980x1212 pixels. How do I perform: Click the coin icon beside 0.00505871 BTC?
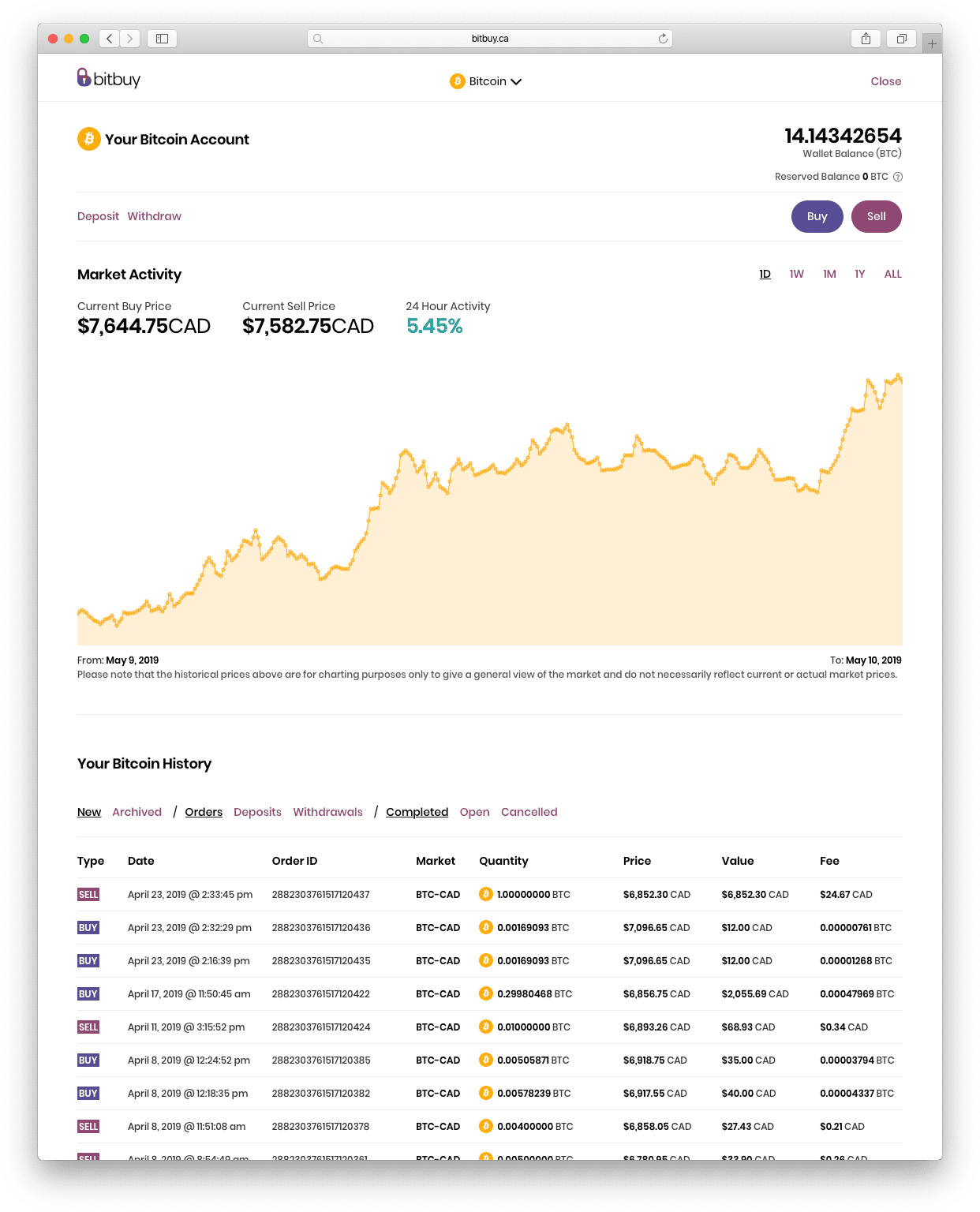[486, 1060]
